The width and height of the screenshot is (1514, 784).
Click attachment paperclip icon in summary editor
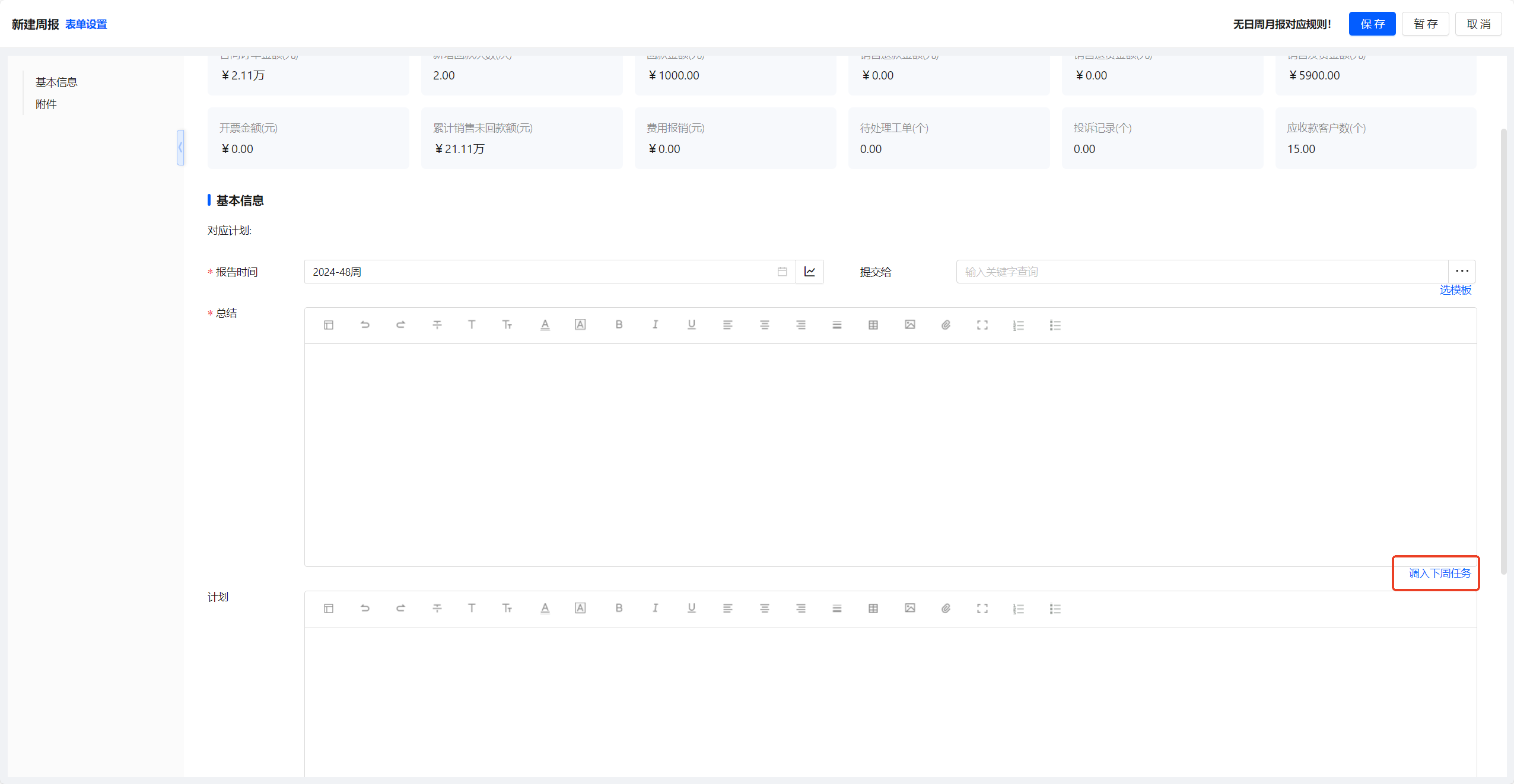tap(946, 325)
